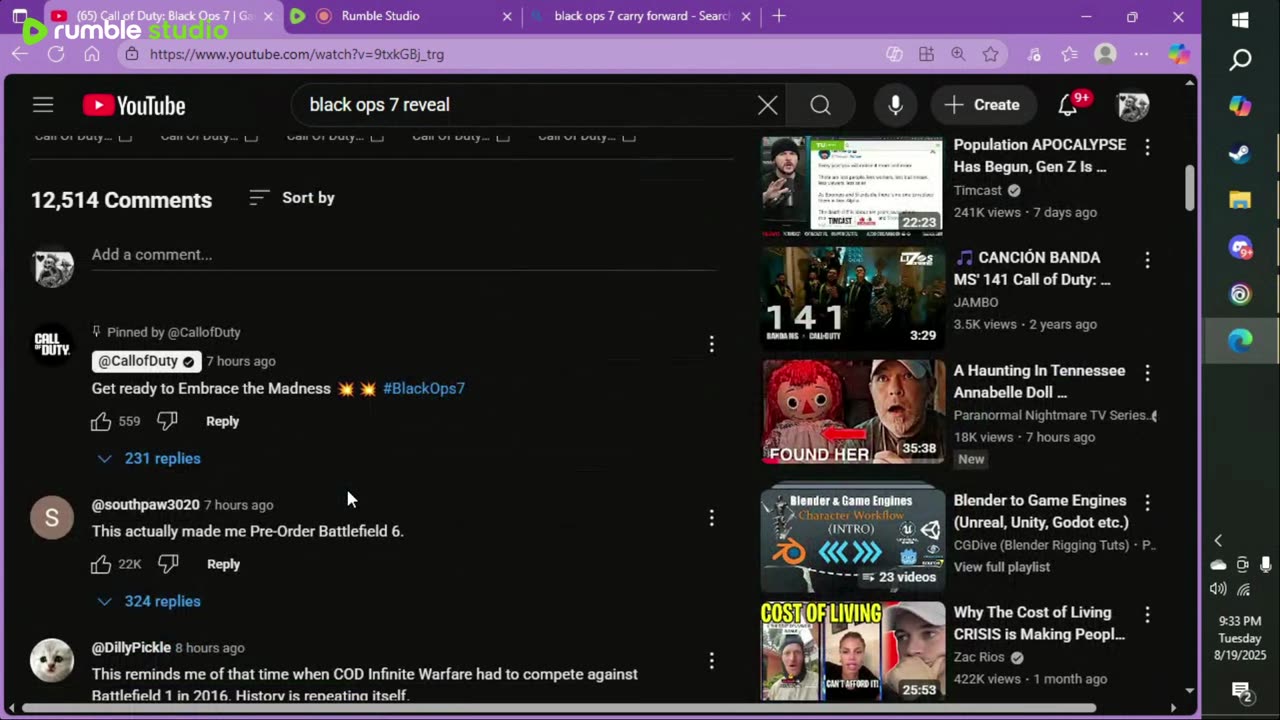Reply to the @southpaw3020 comment

pyautogui.click(x=223, y=564)
